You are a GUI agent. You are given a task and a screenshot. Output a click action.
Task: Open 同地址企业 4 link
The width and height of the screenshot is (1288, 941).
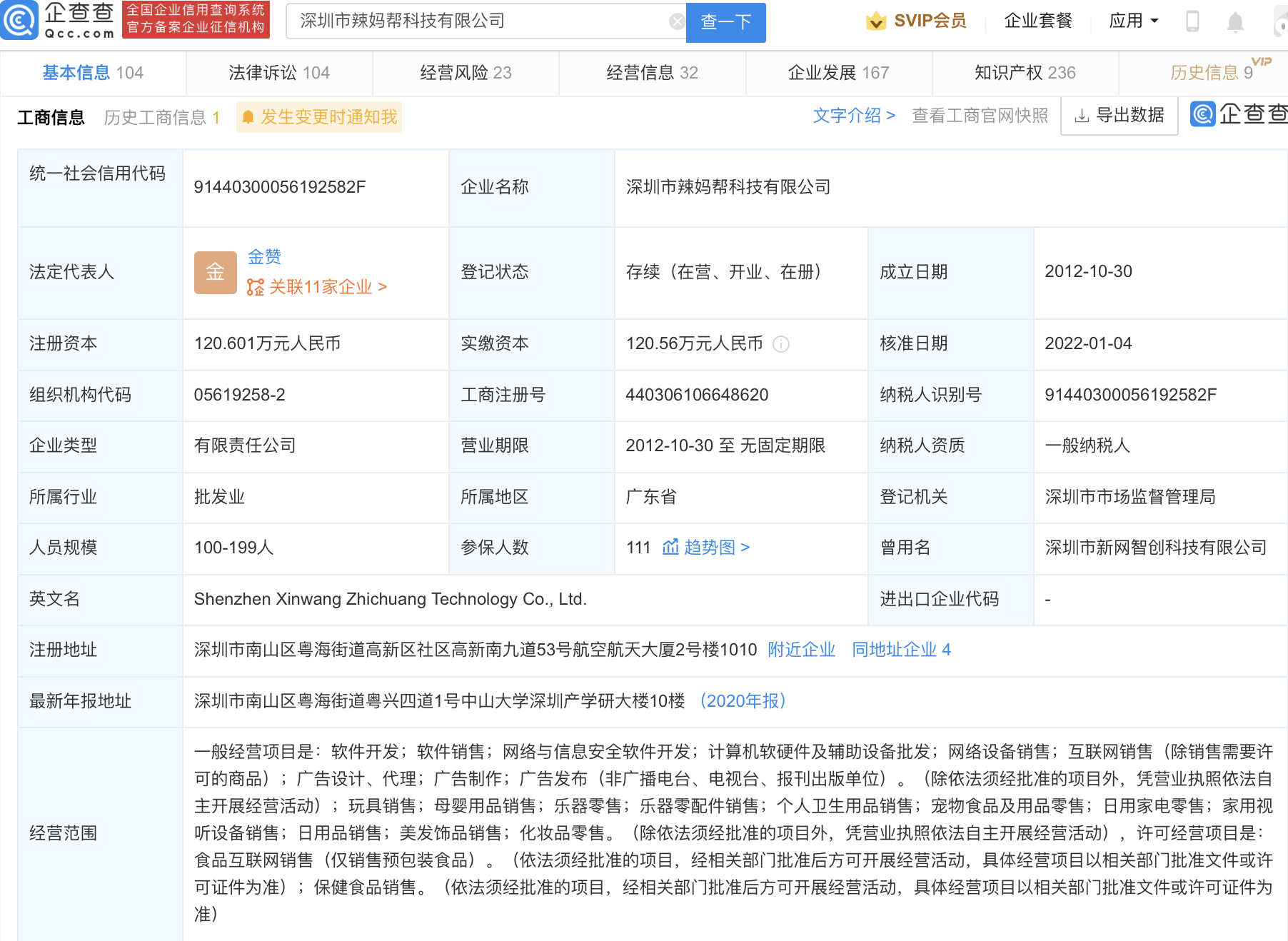pos(901,650)
